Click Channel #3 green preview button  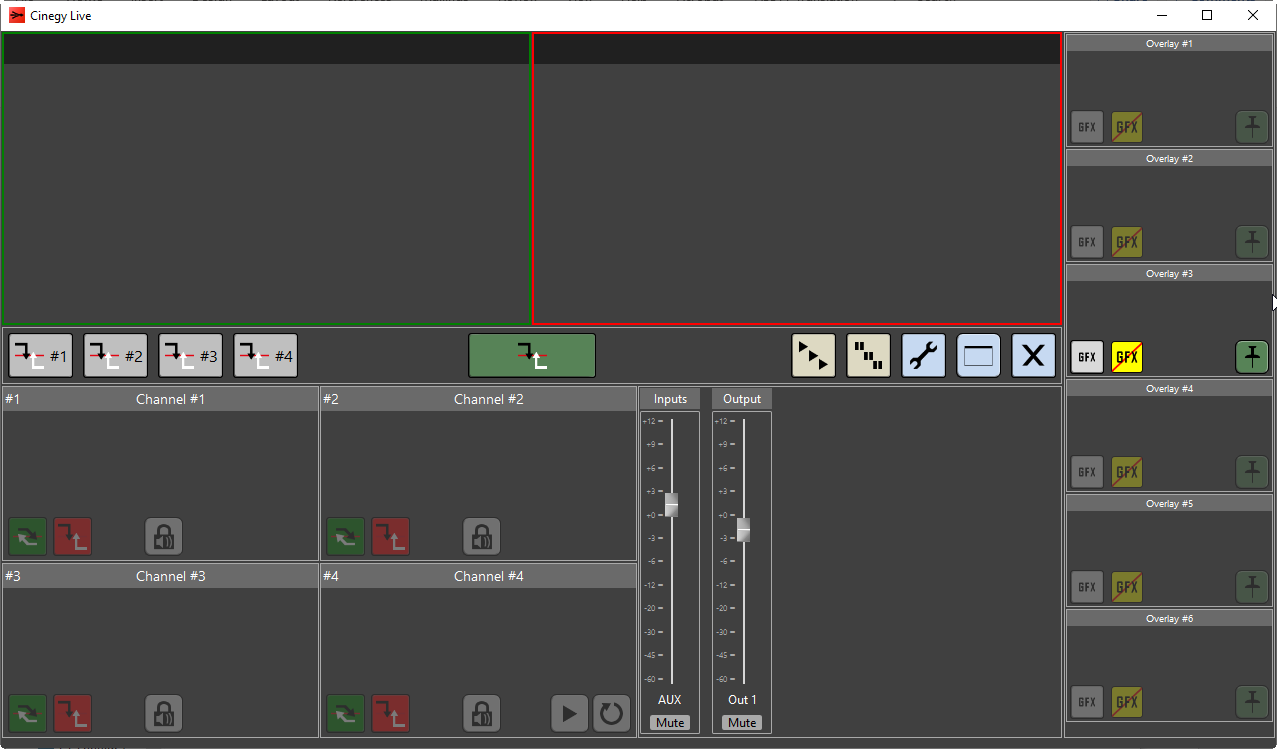28,714
